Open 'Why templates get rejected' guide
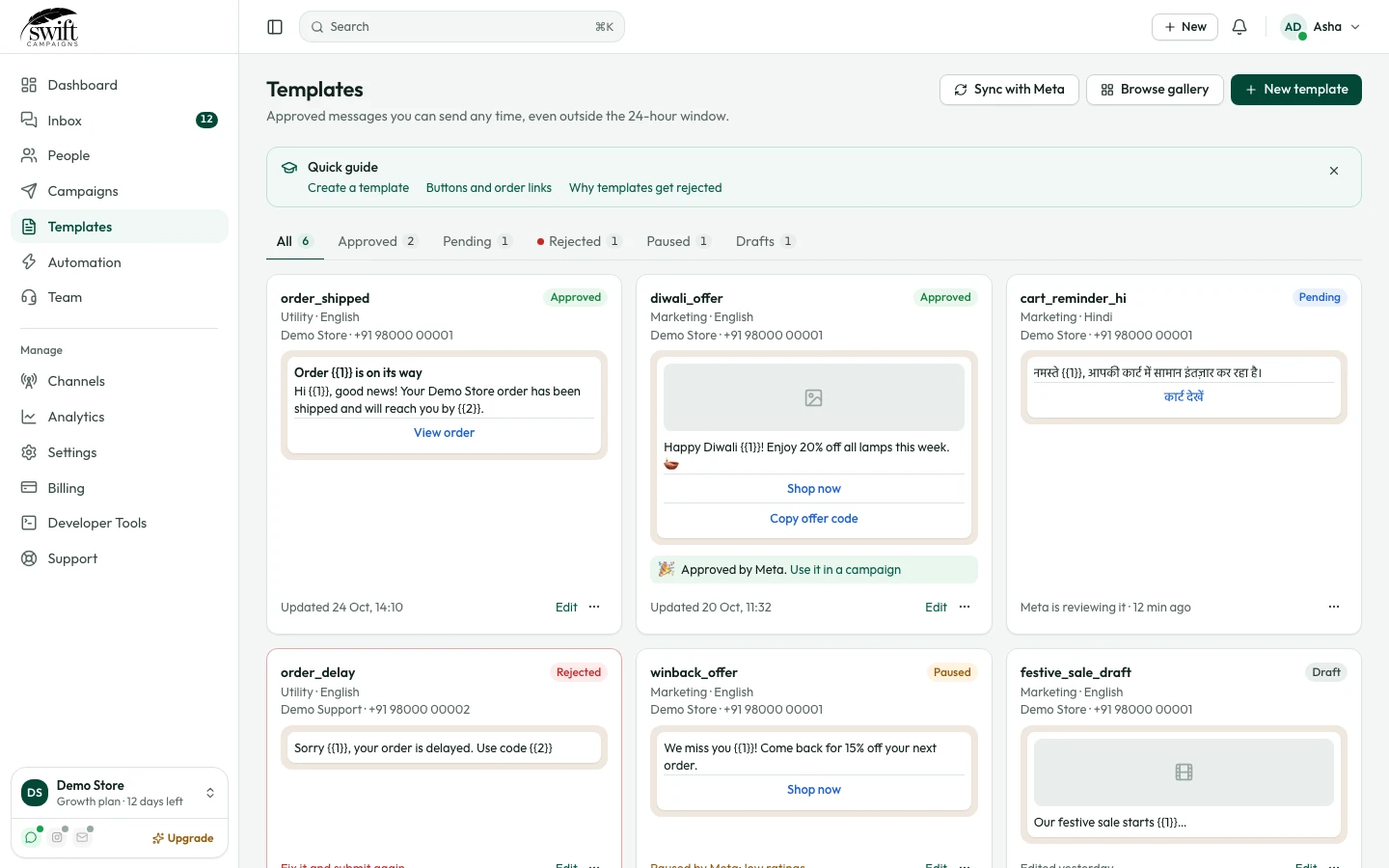This screenshot has width=1389, height=868. (x=645, y=188)
